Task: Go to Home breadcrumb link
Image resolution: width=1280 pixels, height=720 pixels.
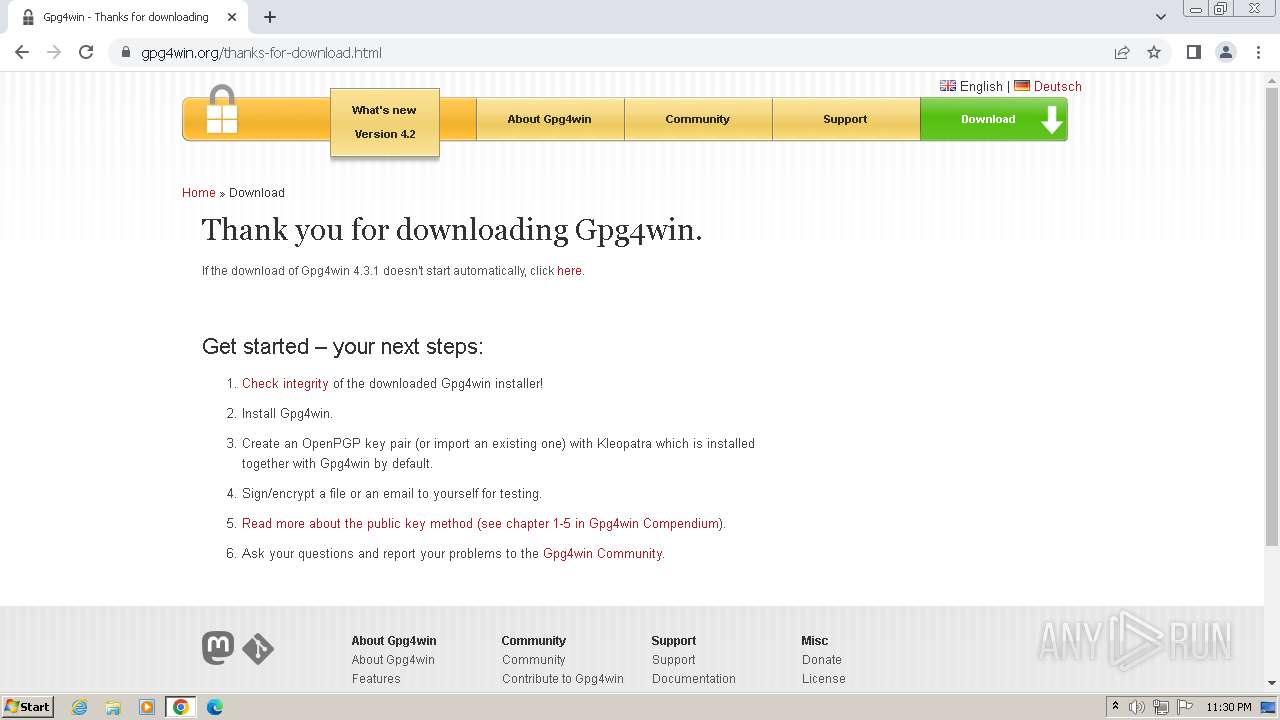Action: coord(199,193)
